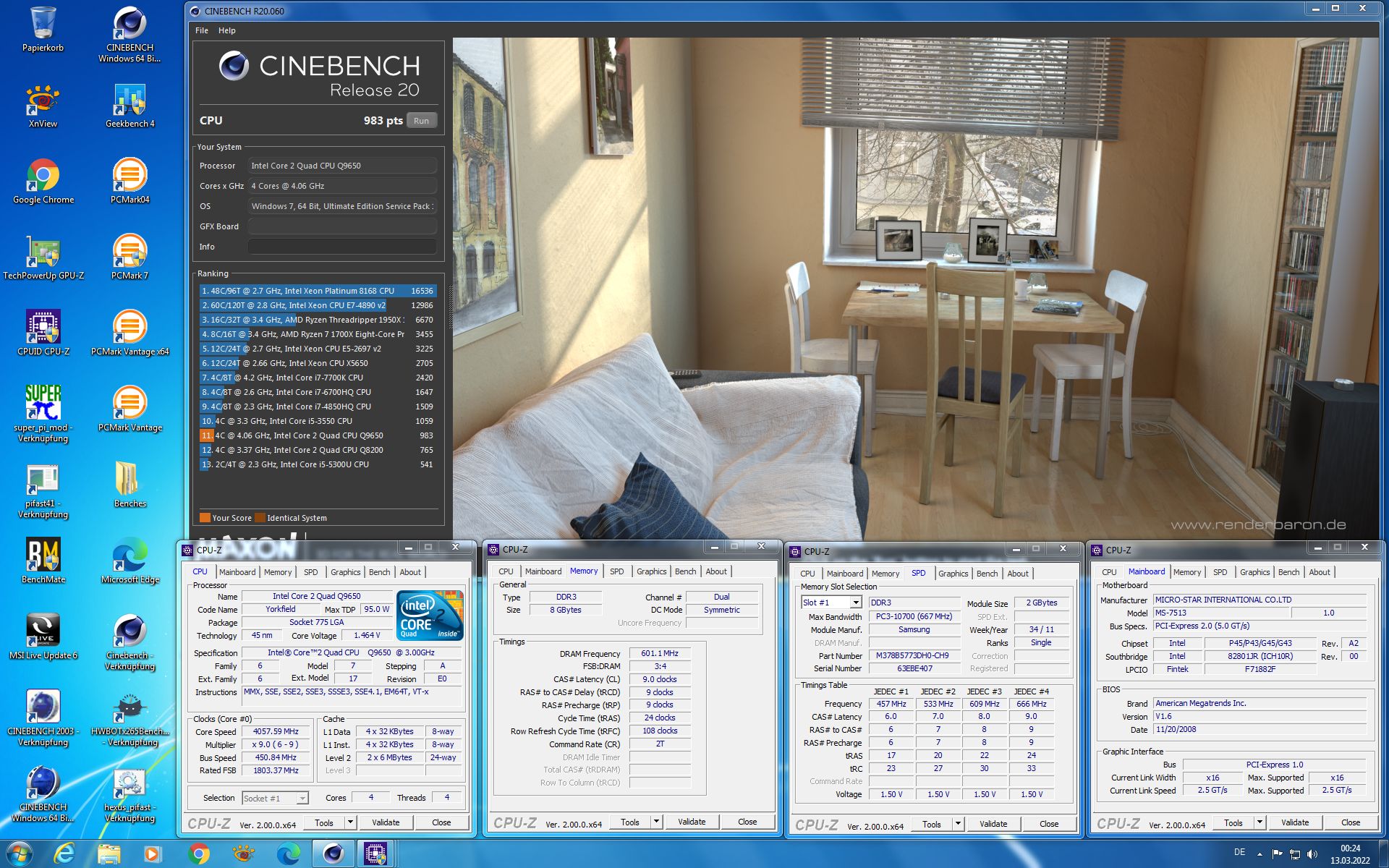Run the Cinebench CPU test
1389x868 pixels.
click(x=422, y=121)
